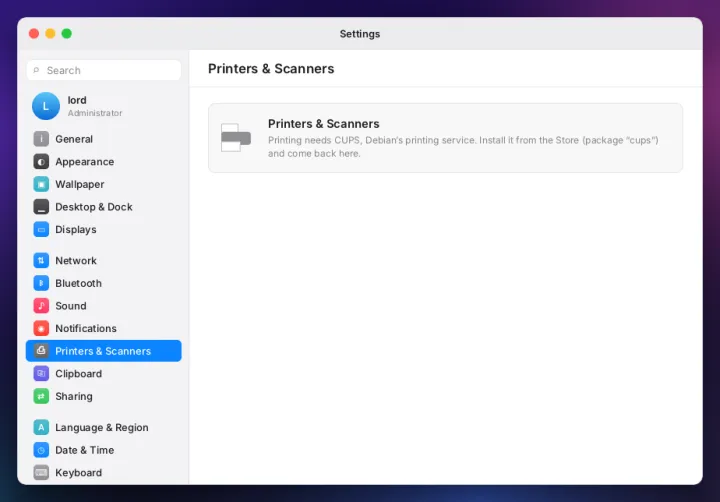Click the Wallpaper icon in sidebar

point(41,184)
